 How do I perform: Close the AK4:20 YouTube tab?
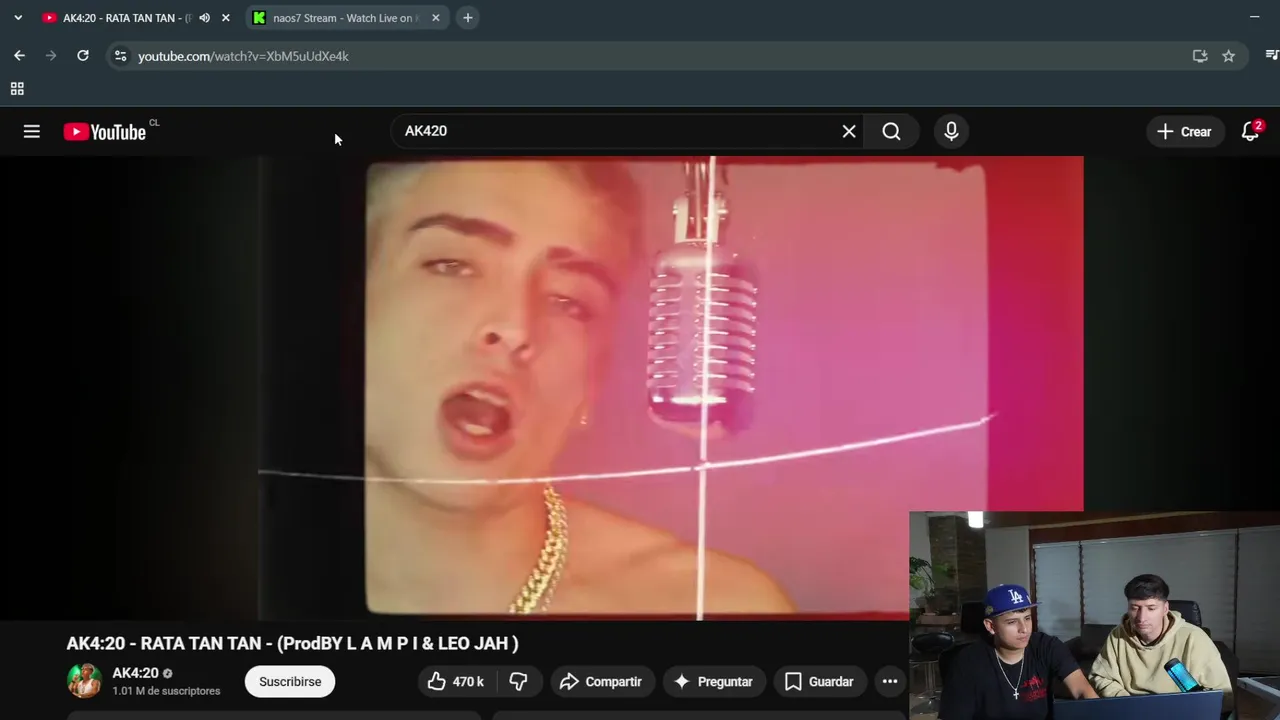(x=225, y=18)
